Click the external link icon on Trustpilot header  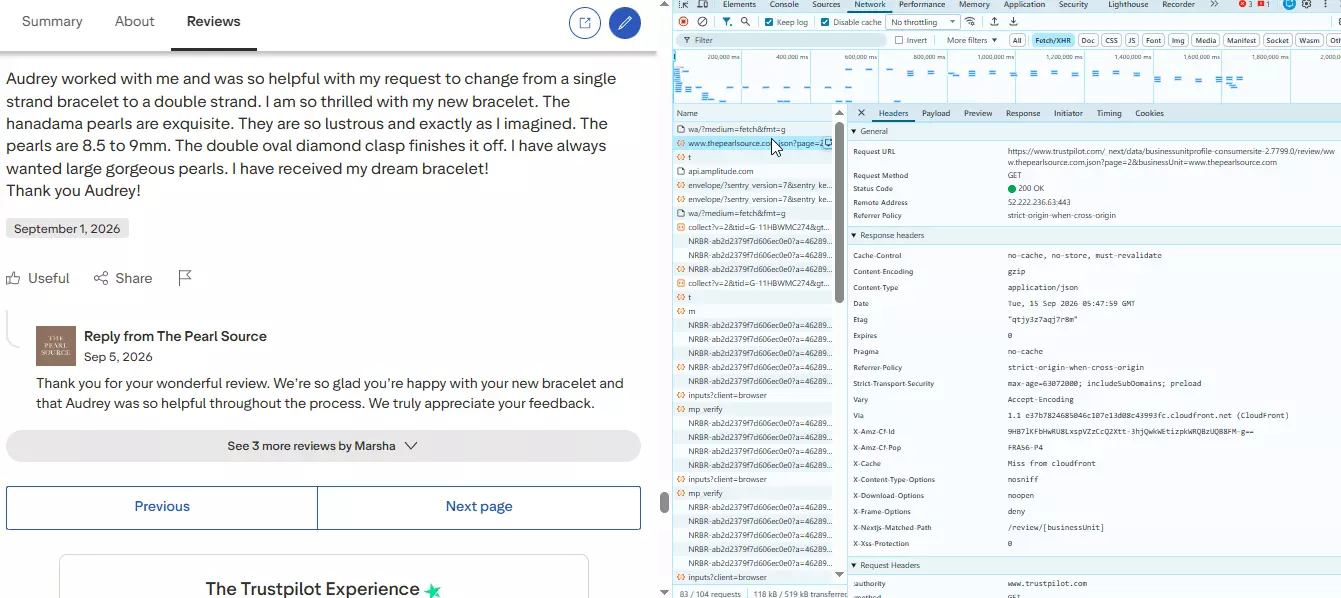pyautogui.click(x=585, y=23)
